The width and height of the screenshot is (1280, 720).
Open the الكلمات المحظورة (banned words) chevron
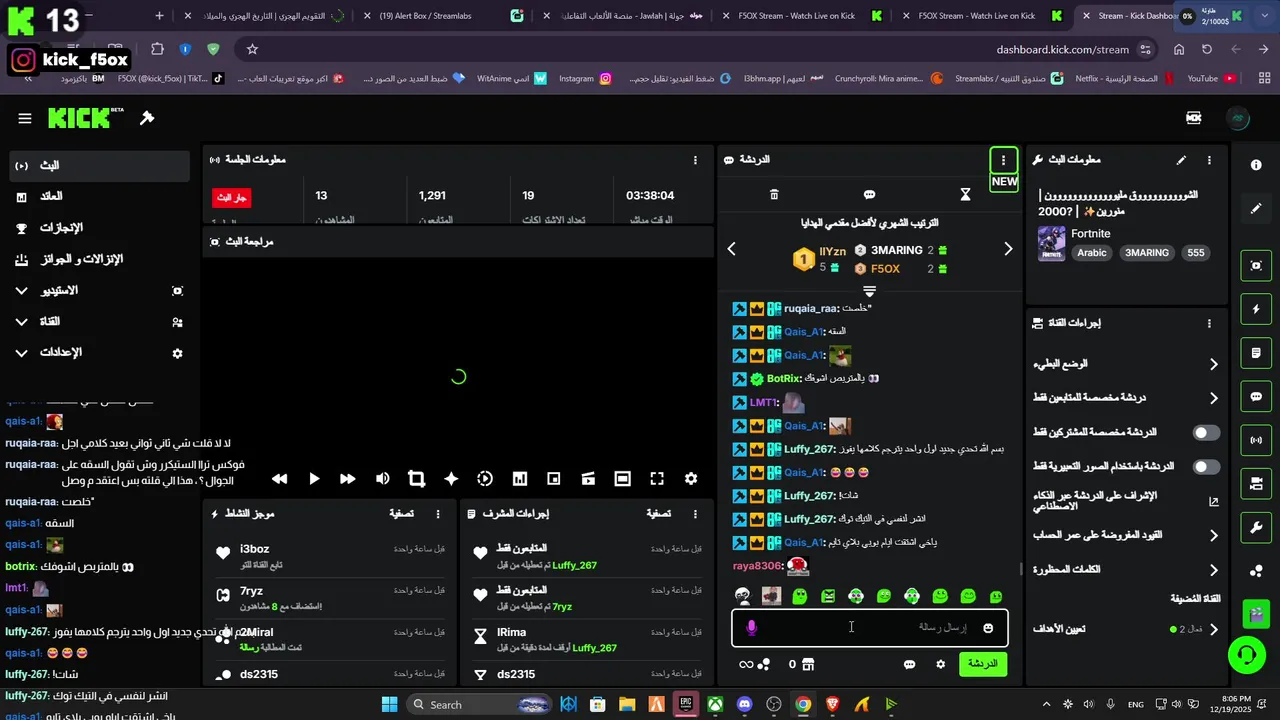point(1214,570)
